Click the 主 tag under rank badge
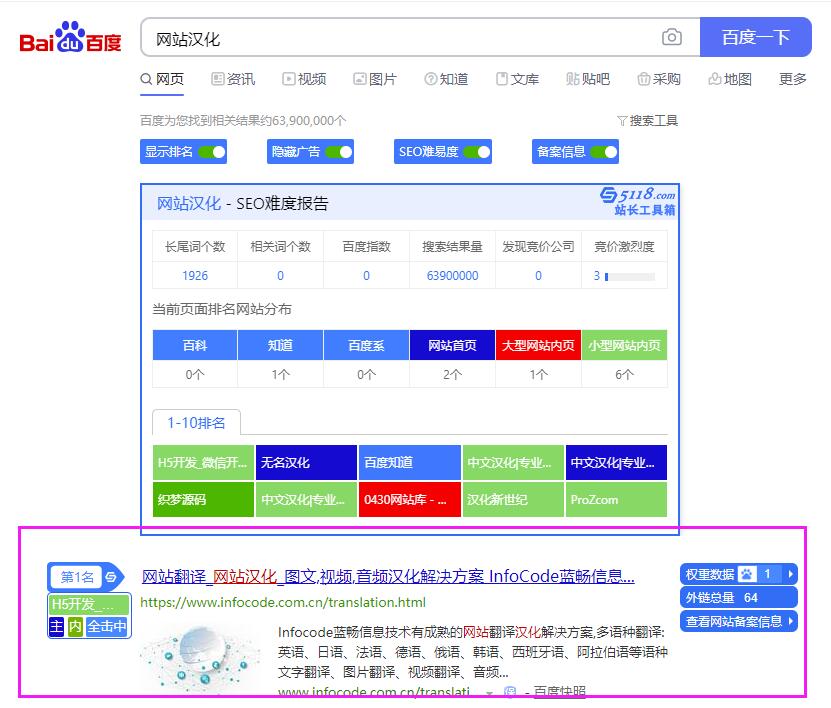 (x=56, y=626)
